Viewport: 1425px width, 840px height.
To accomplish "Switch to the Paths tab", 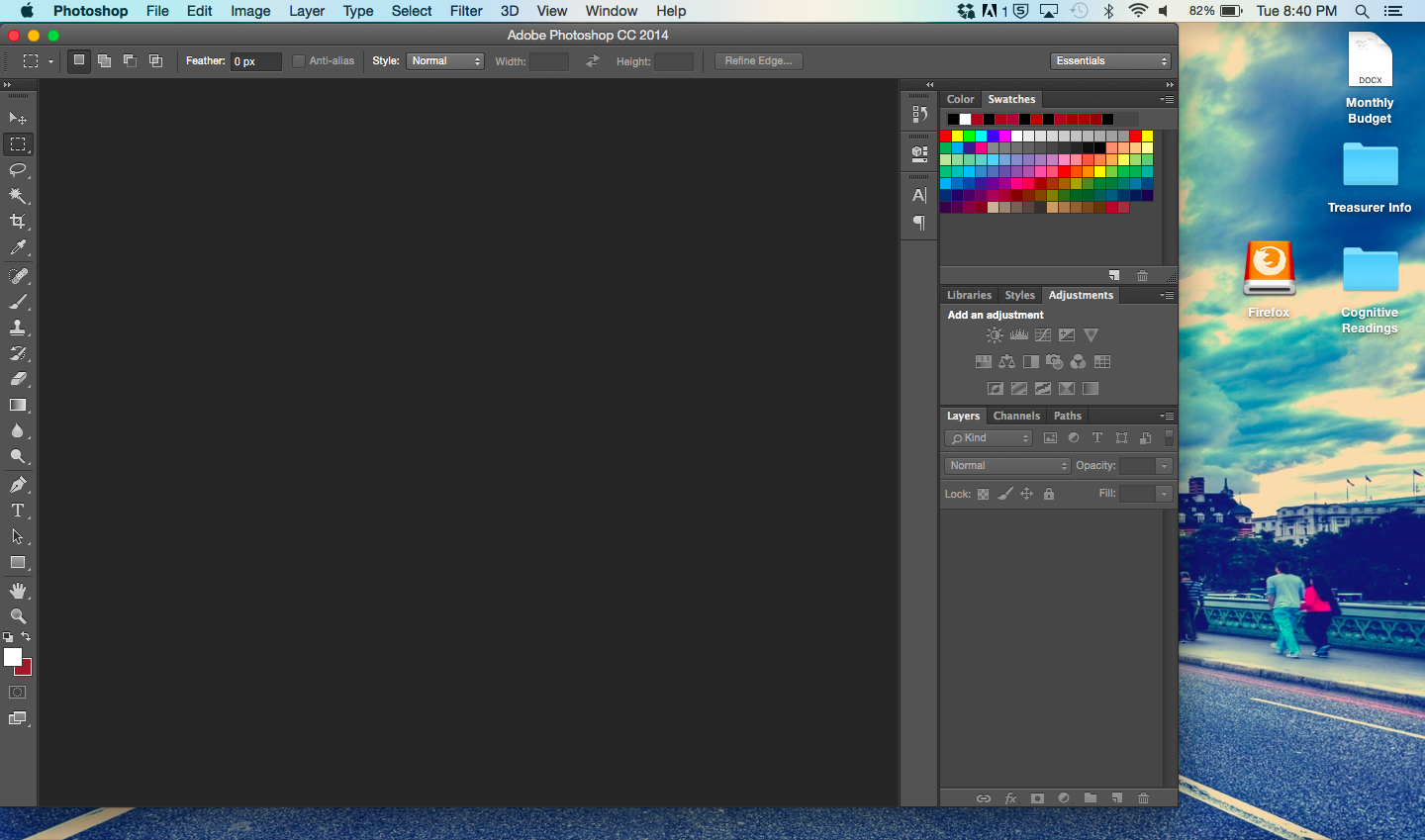I will [x=1067, y=417].
